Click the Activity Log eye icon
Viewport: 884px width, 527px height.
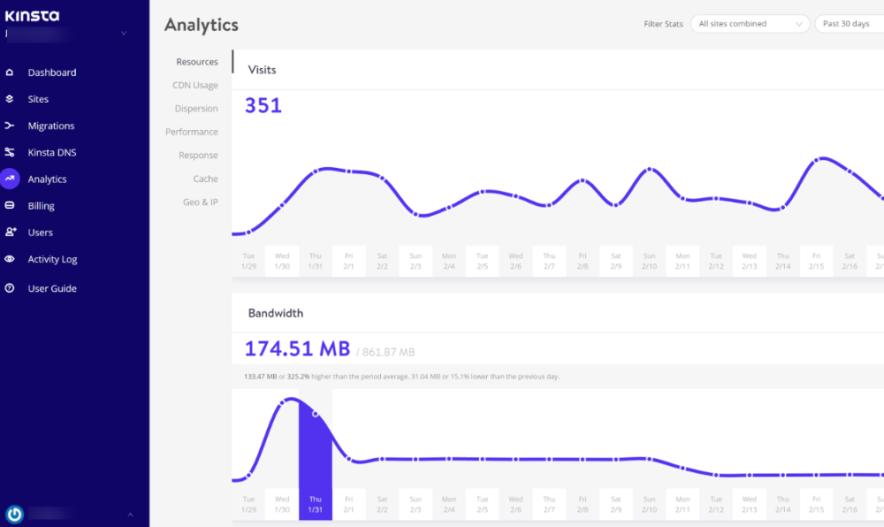[10, 259]
